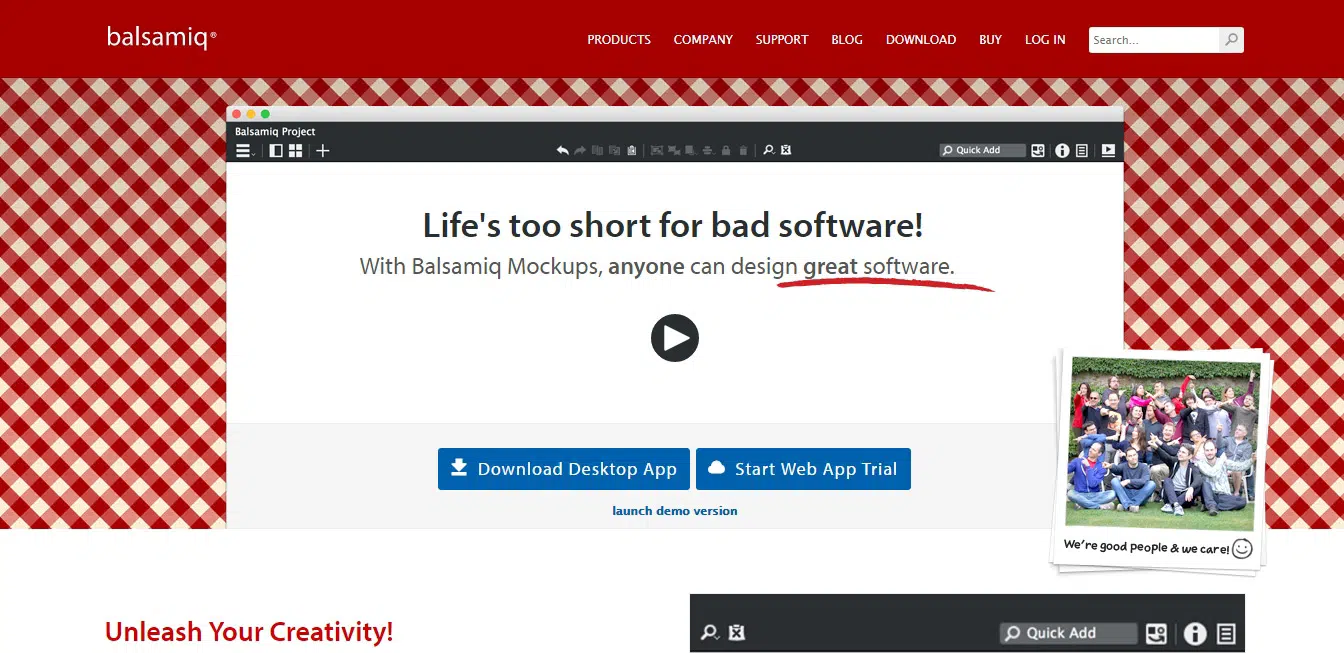Toggle the UI library panel icon
This screenshot has height=653, width=1344.
coord(1038,151)
